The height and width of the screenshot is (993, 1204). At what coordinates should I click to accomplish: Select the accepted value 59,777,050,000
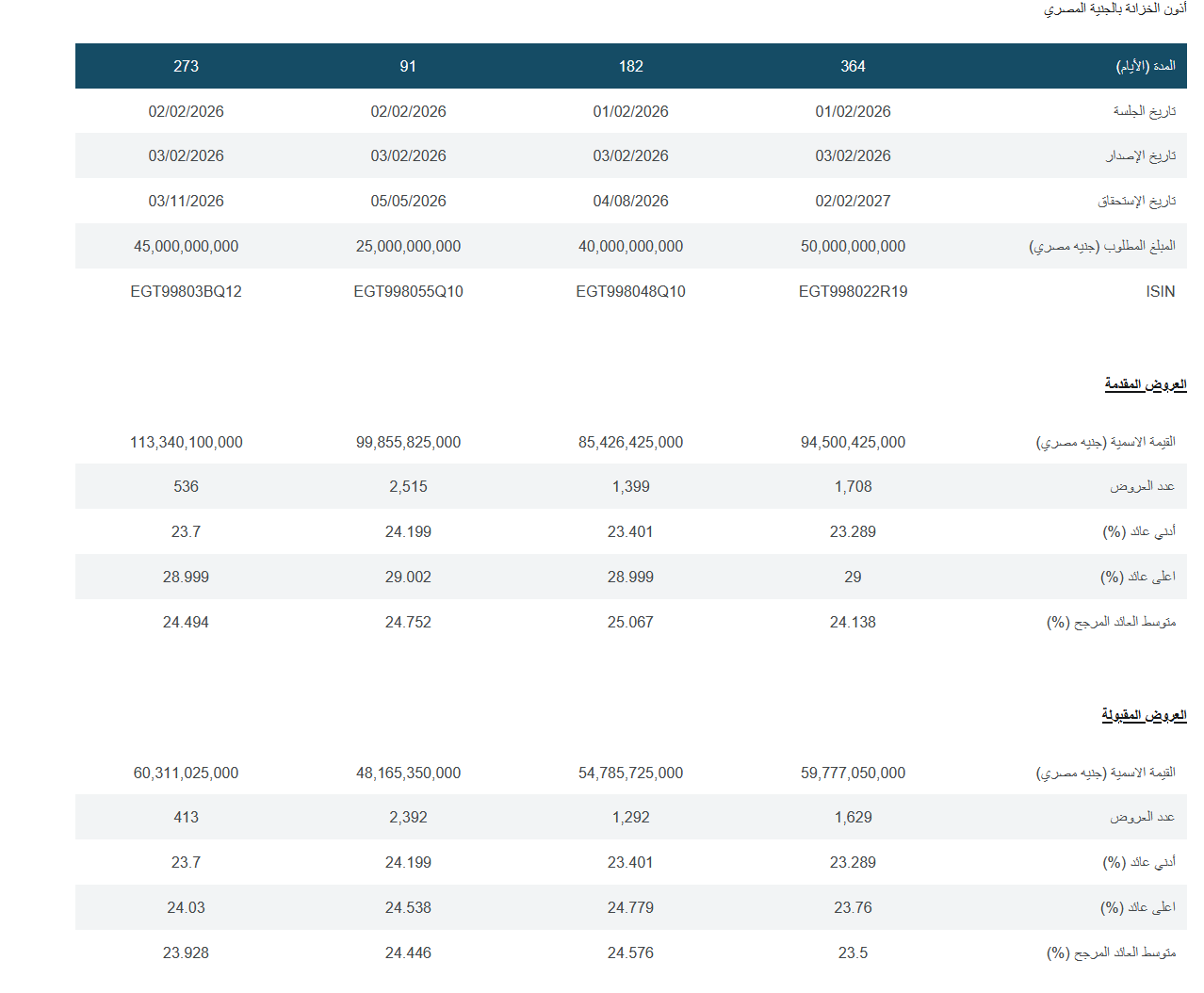[x=853, y=773]
